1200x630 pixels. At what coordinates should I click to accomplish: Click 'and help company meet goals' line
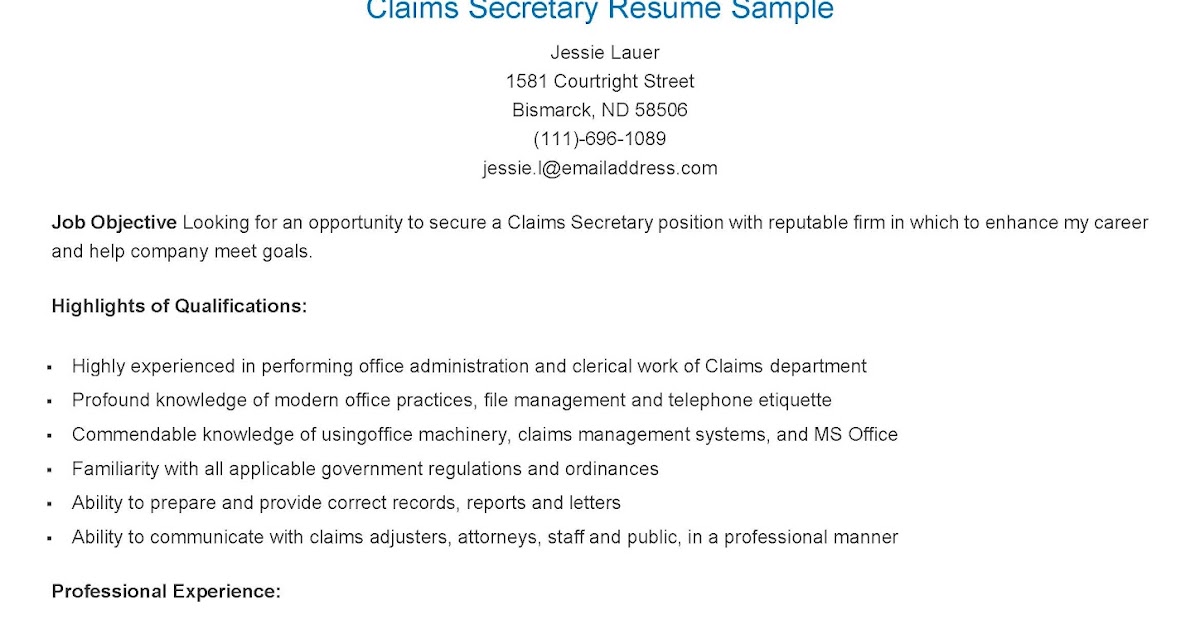pos(182,252)
